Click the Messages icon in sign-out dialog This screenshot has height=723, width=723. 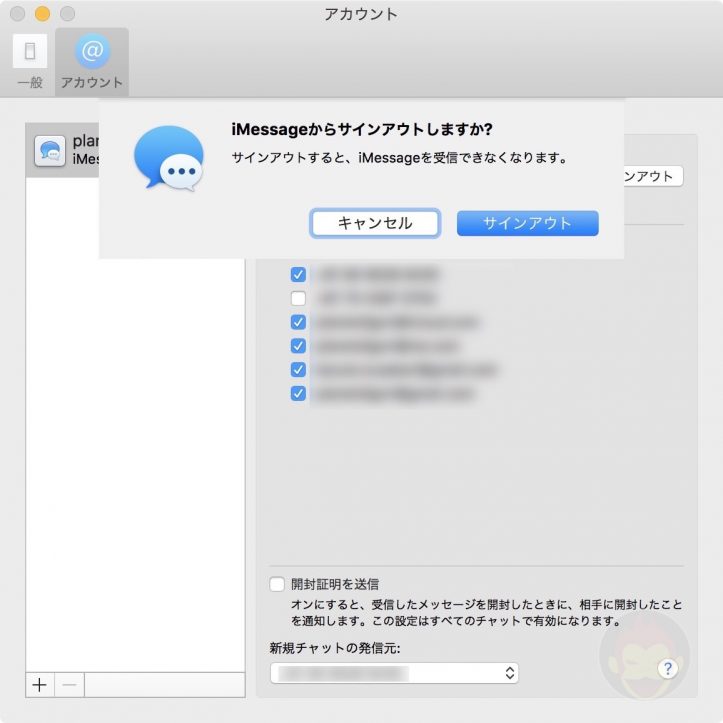tap(169, 158)
